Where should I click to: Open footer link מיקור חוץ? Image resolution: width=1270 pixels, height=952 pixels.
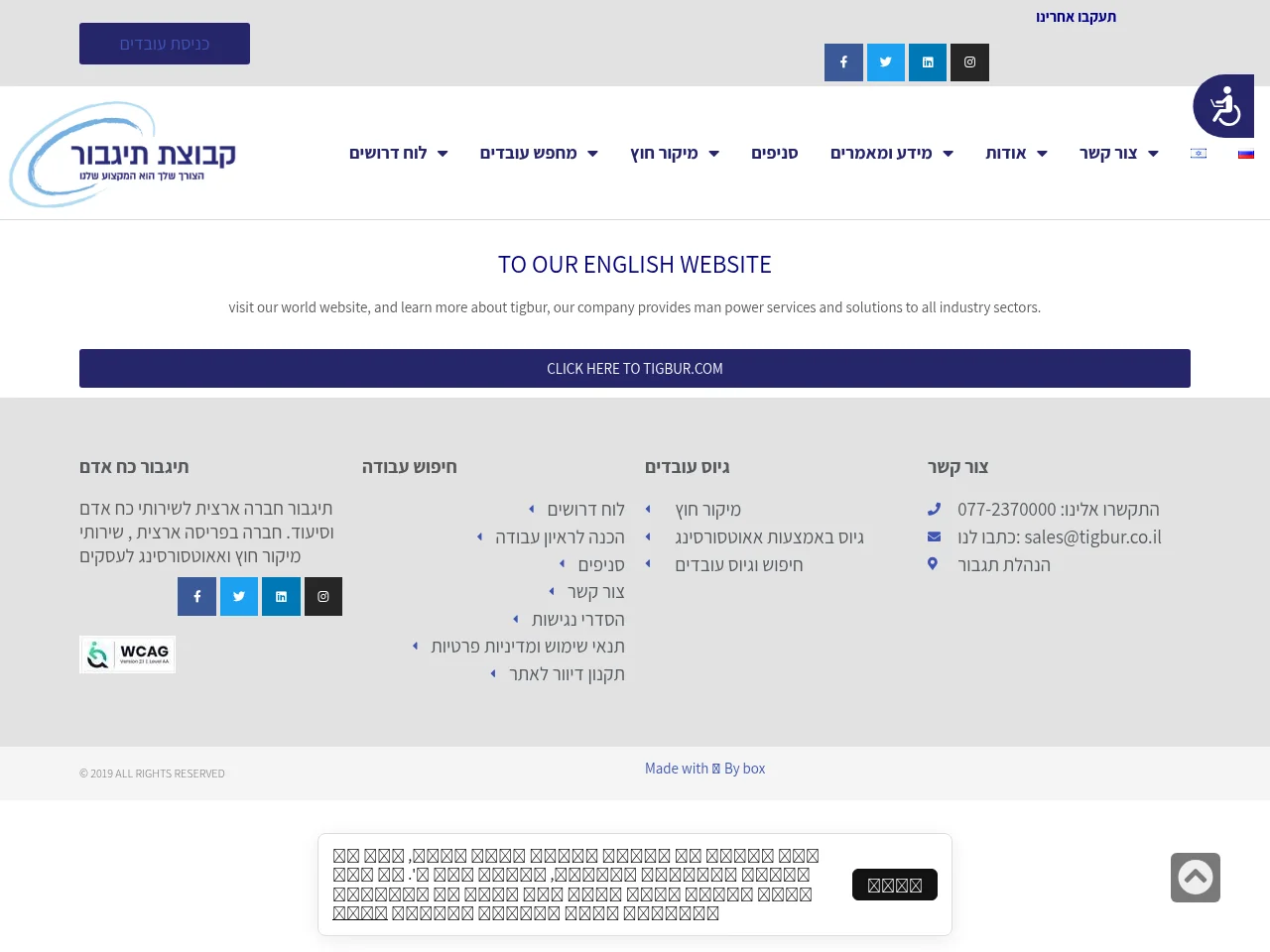coord(708,509)
